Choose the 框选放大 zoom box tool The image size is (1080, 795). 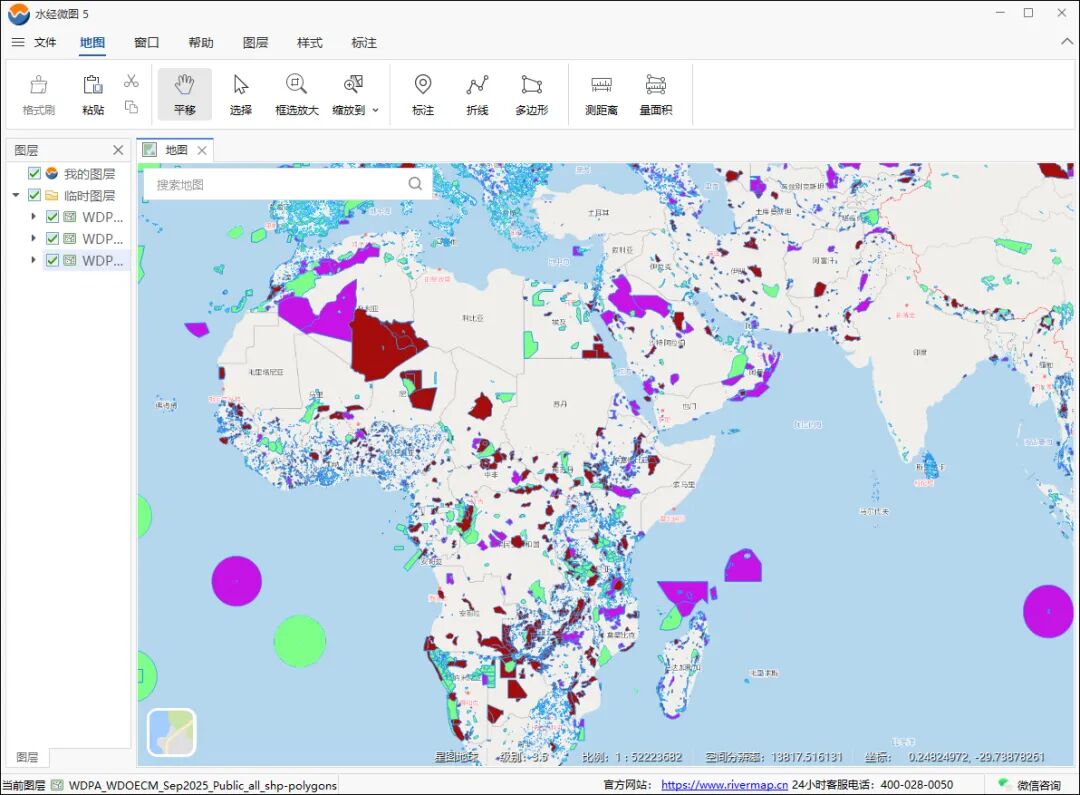(x=296, y=94)
